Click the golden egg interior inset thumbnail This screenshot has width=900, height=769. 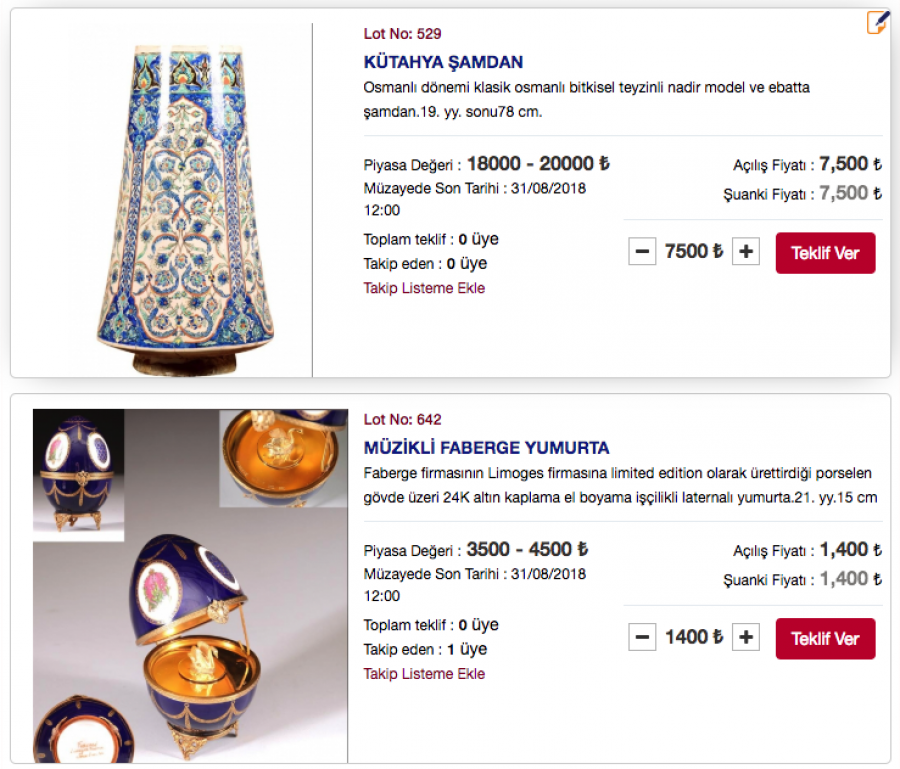point(284,458)
